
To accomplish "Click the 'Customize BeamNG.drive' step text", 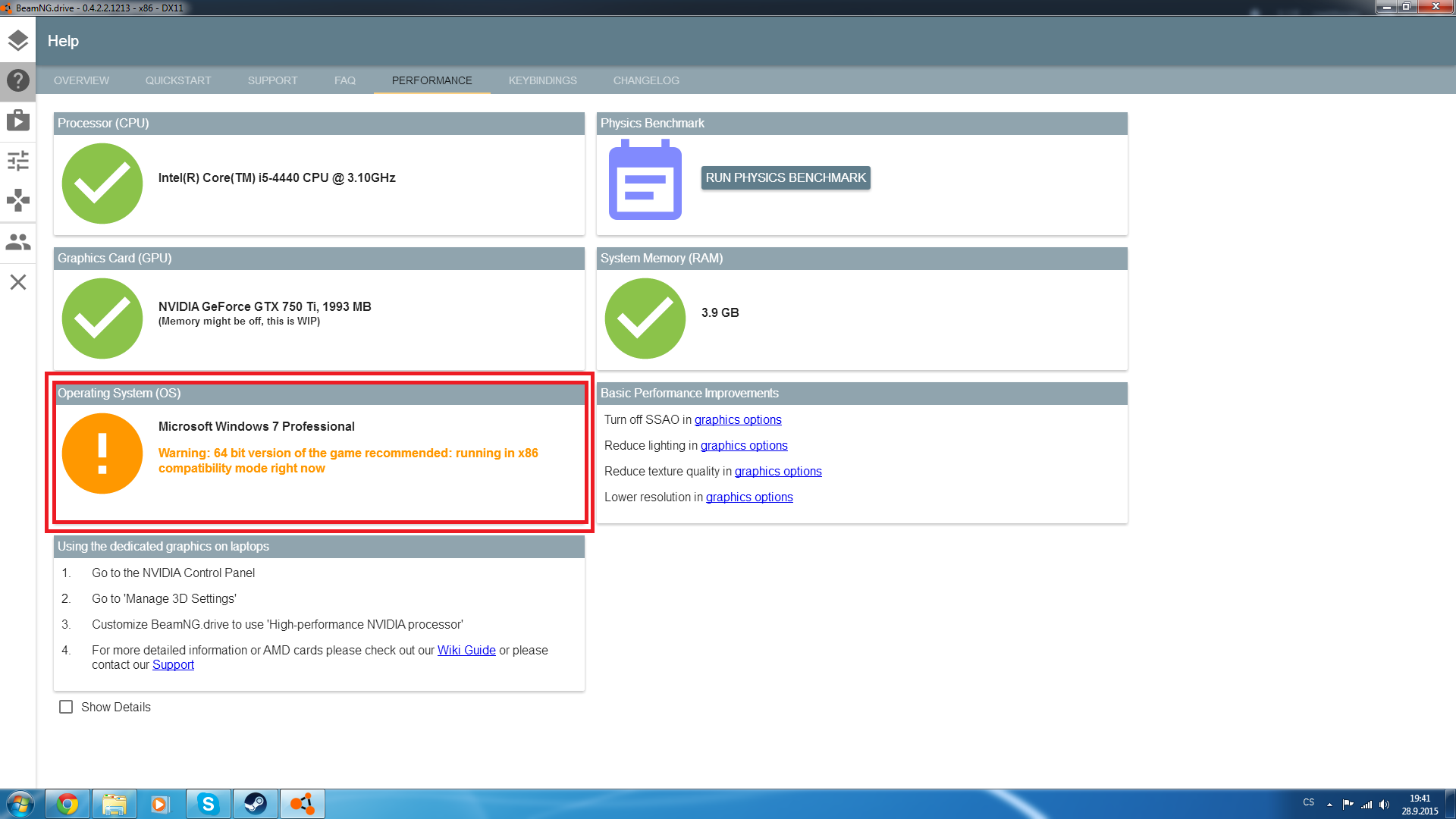I will (x=278, y=624).
